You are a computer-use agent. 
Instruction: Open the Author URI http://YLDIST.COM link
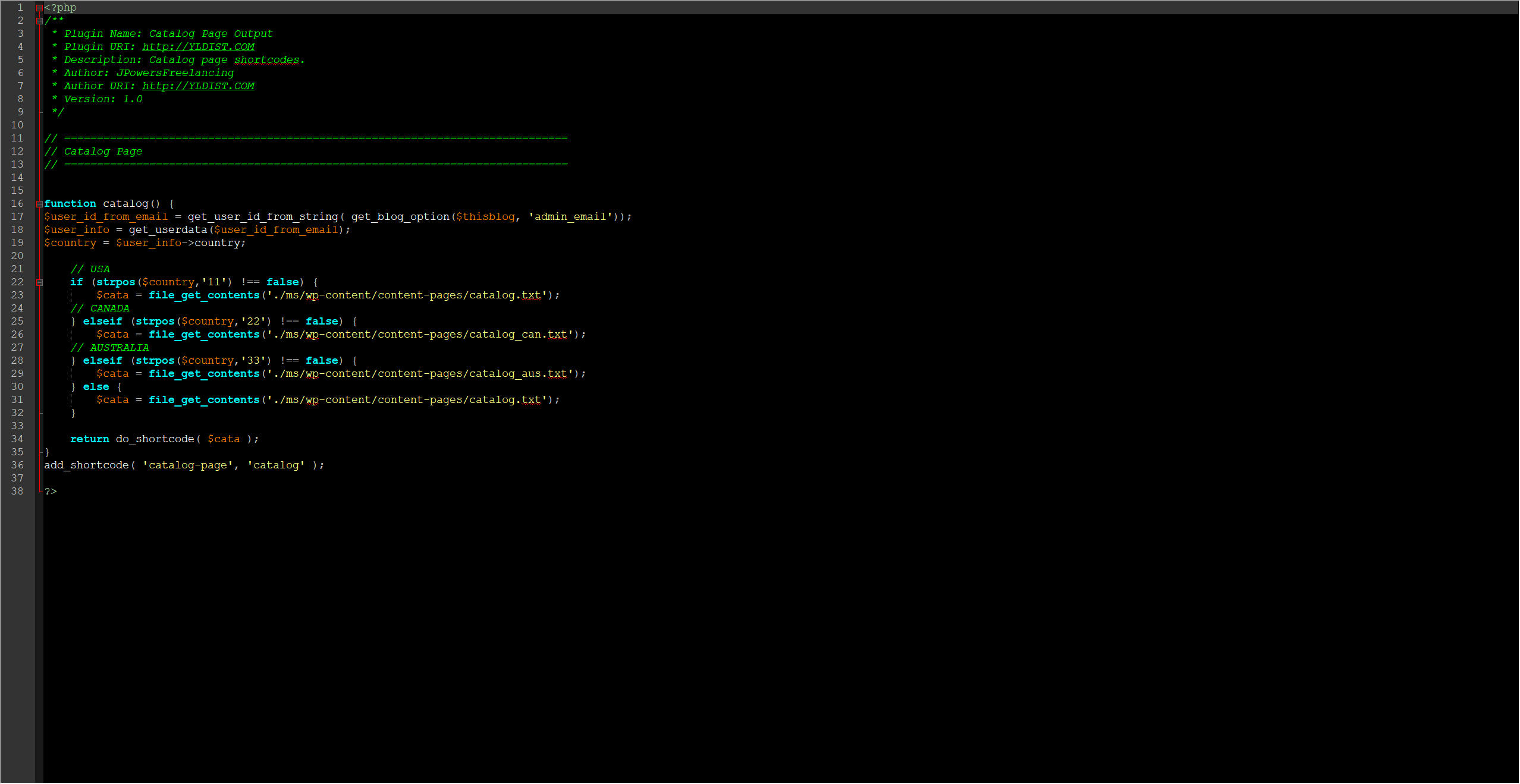coord(198,86)
